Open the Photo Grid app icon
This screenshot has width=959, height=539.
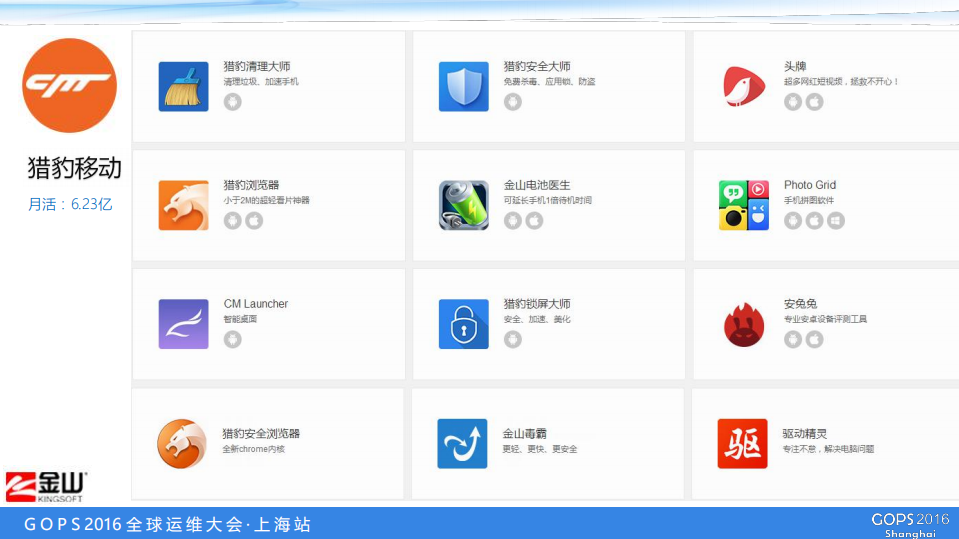point(744,205)
